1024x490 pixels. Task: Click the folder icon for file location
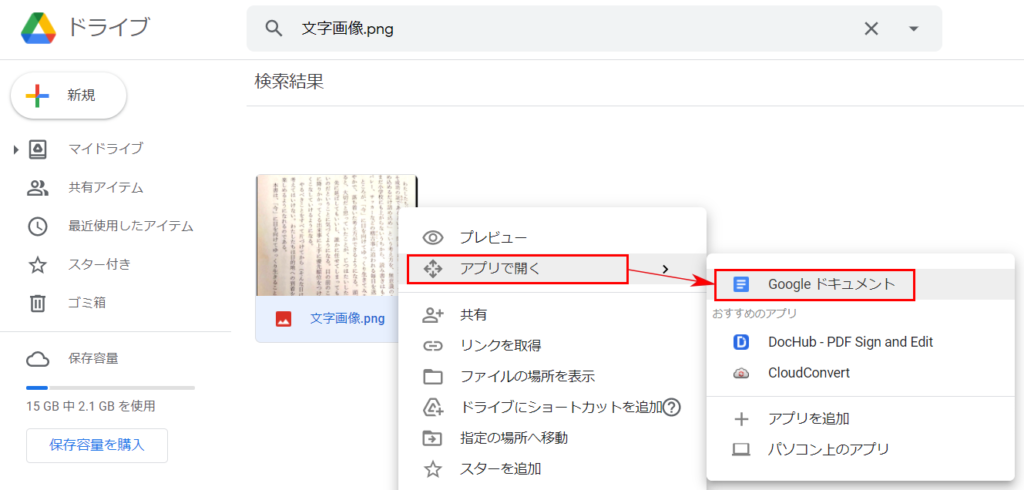tap(433, 377)
